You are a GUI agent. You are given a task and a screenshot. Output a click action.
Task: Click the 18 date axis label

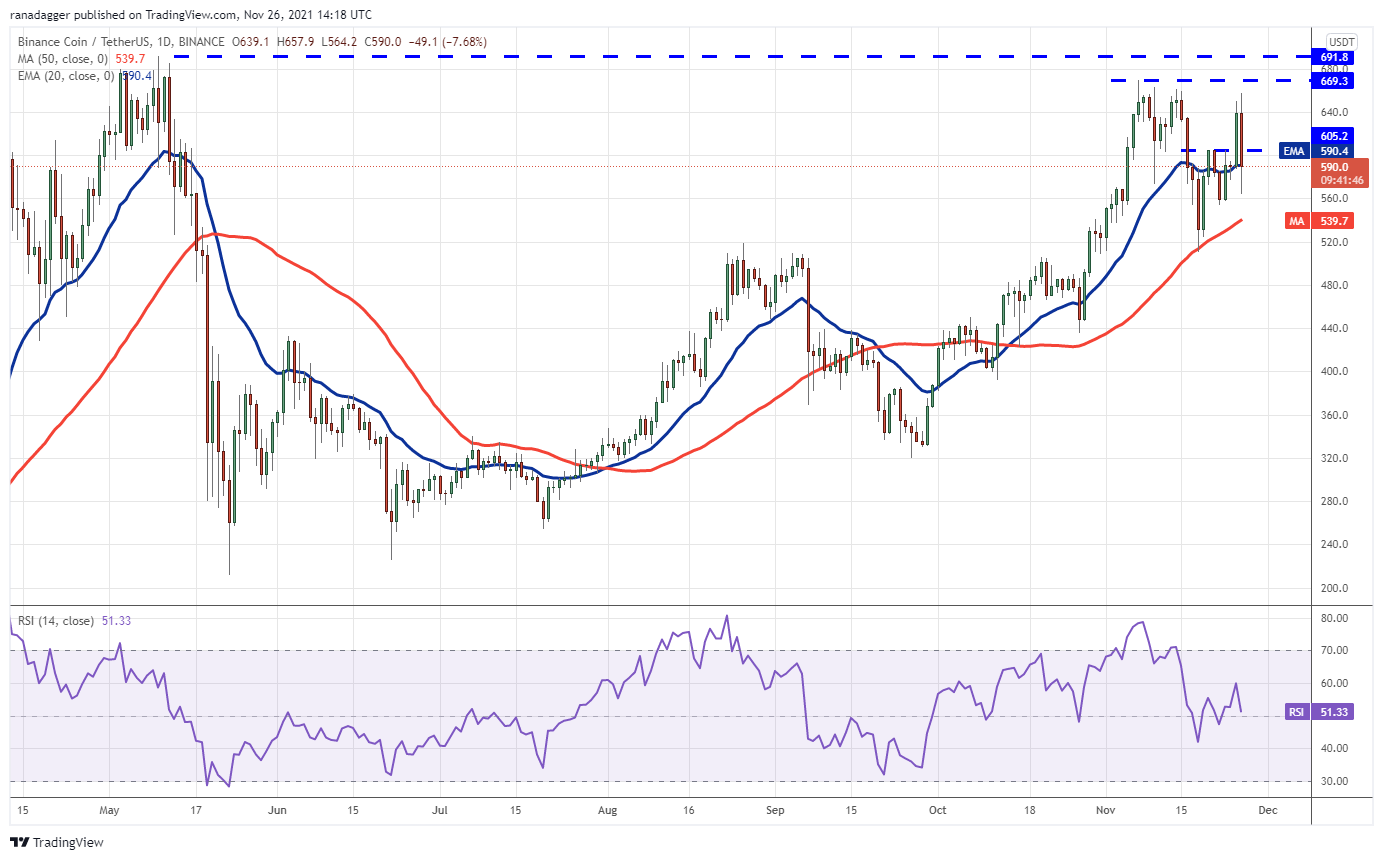[x=1029, y=810]
